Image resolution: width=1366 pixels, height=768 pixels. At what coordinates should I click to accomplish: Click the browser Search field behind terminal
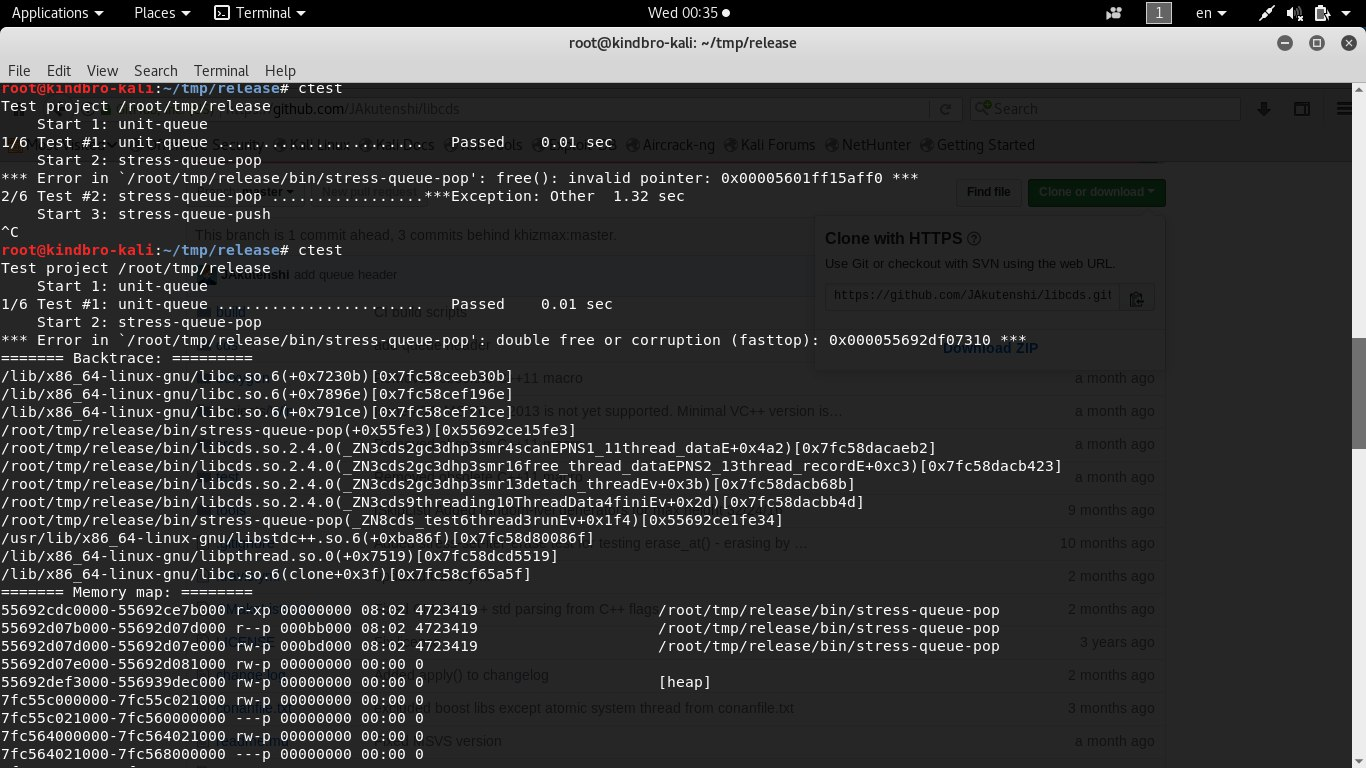(1104, 109)
